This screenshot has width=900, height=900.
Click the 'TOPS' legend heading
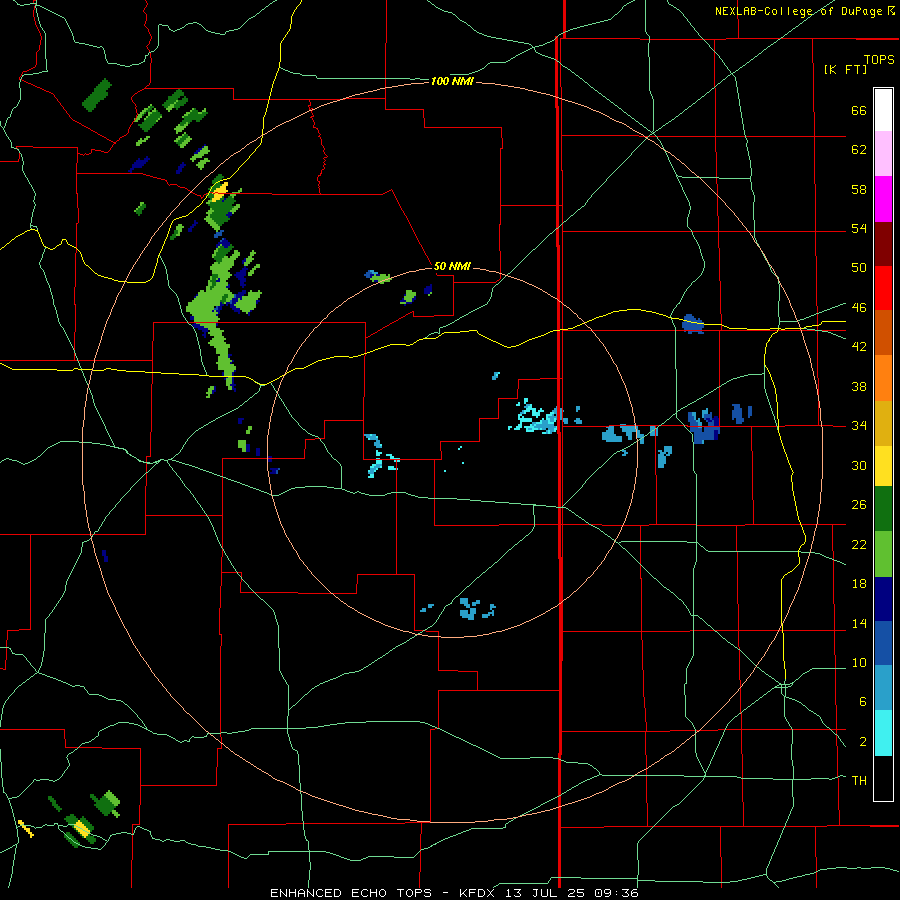coord(879,59)
